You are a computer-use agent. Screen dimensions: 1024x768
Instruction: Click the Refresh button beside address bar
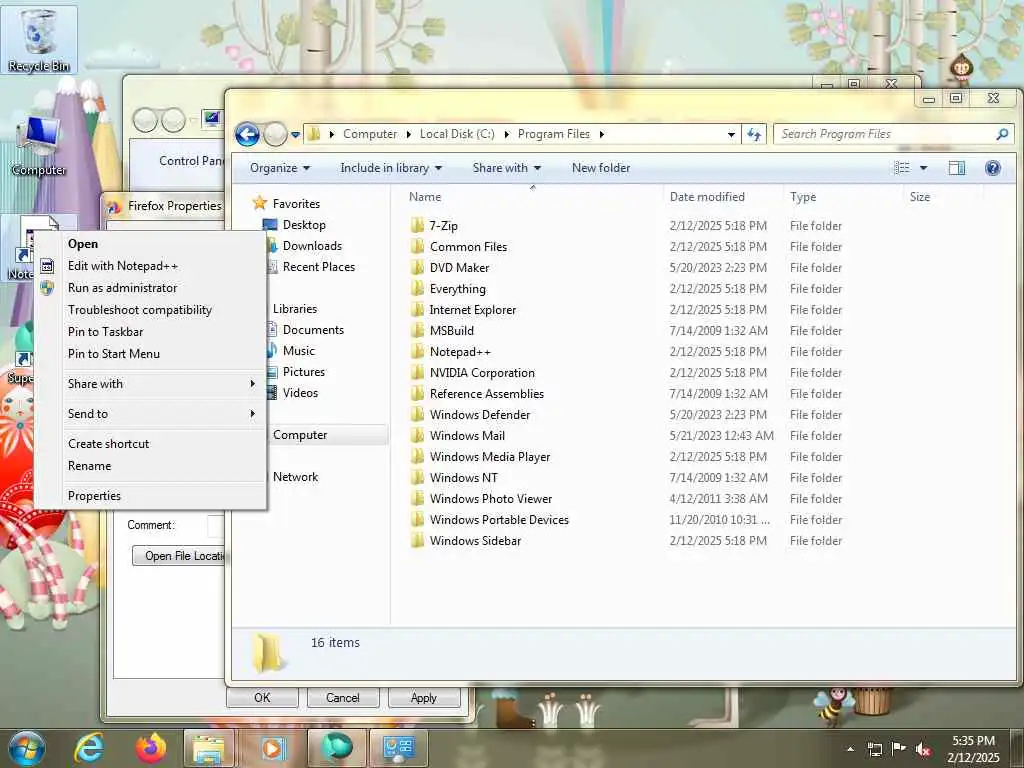pyautogui.click(x=754, y=134)
